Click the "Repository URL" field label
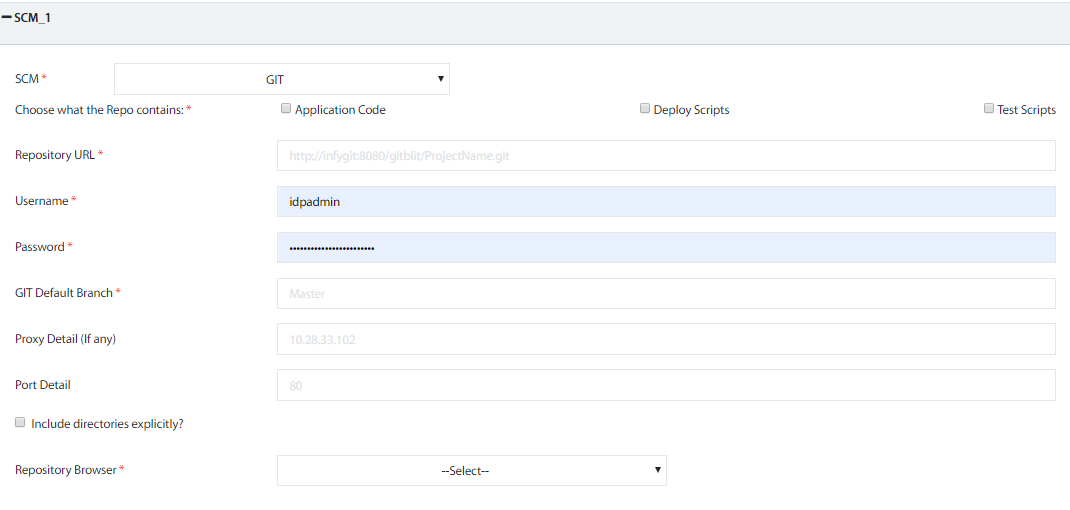Image resolution: width=1070 pixels, height=510 pixels. (x=55, y=155)
